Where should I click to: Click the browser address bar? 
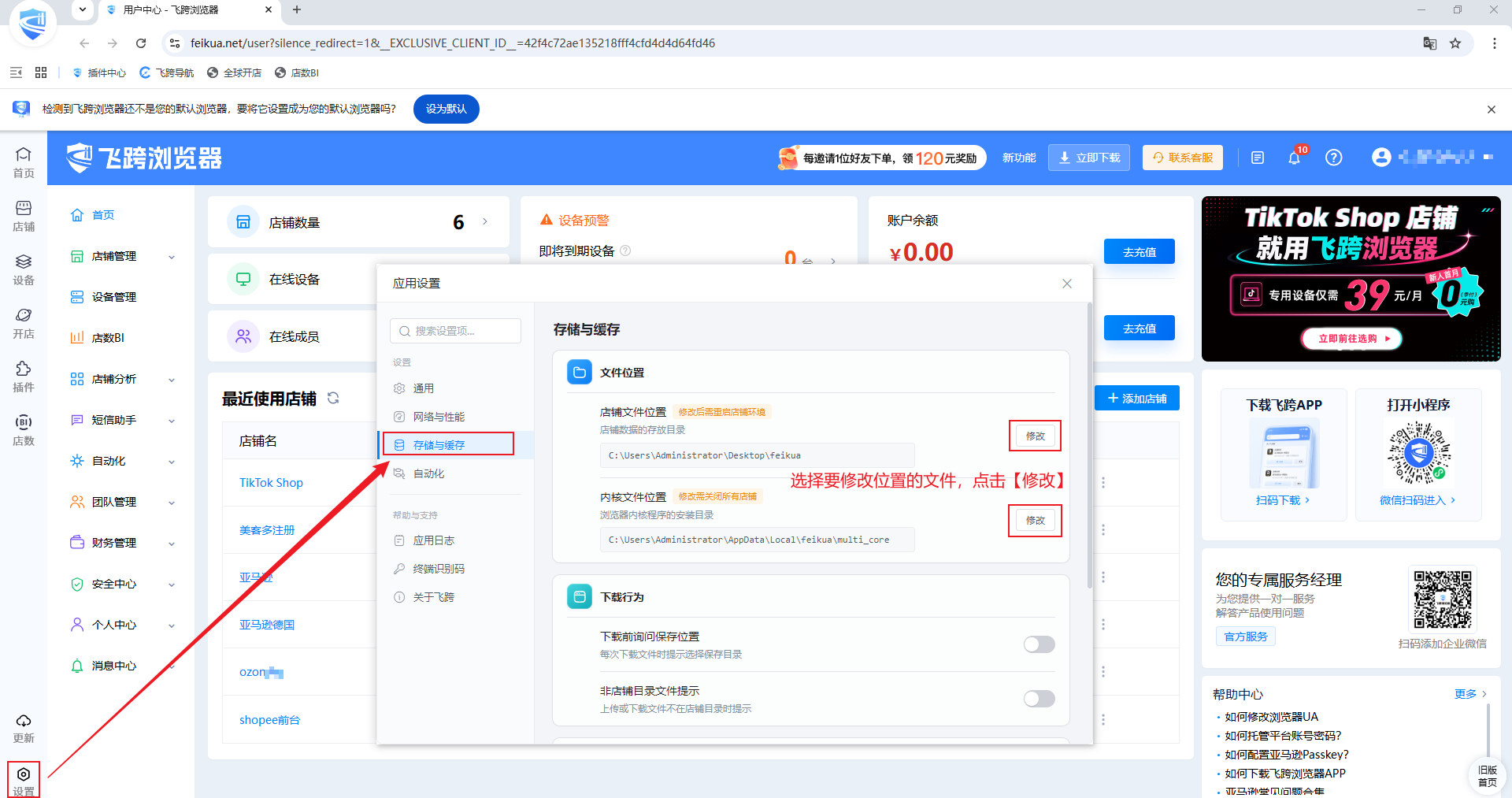click(787, 43)
